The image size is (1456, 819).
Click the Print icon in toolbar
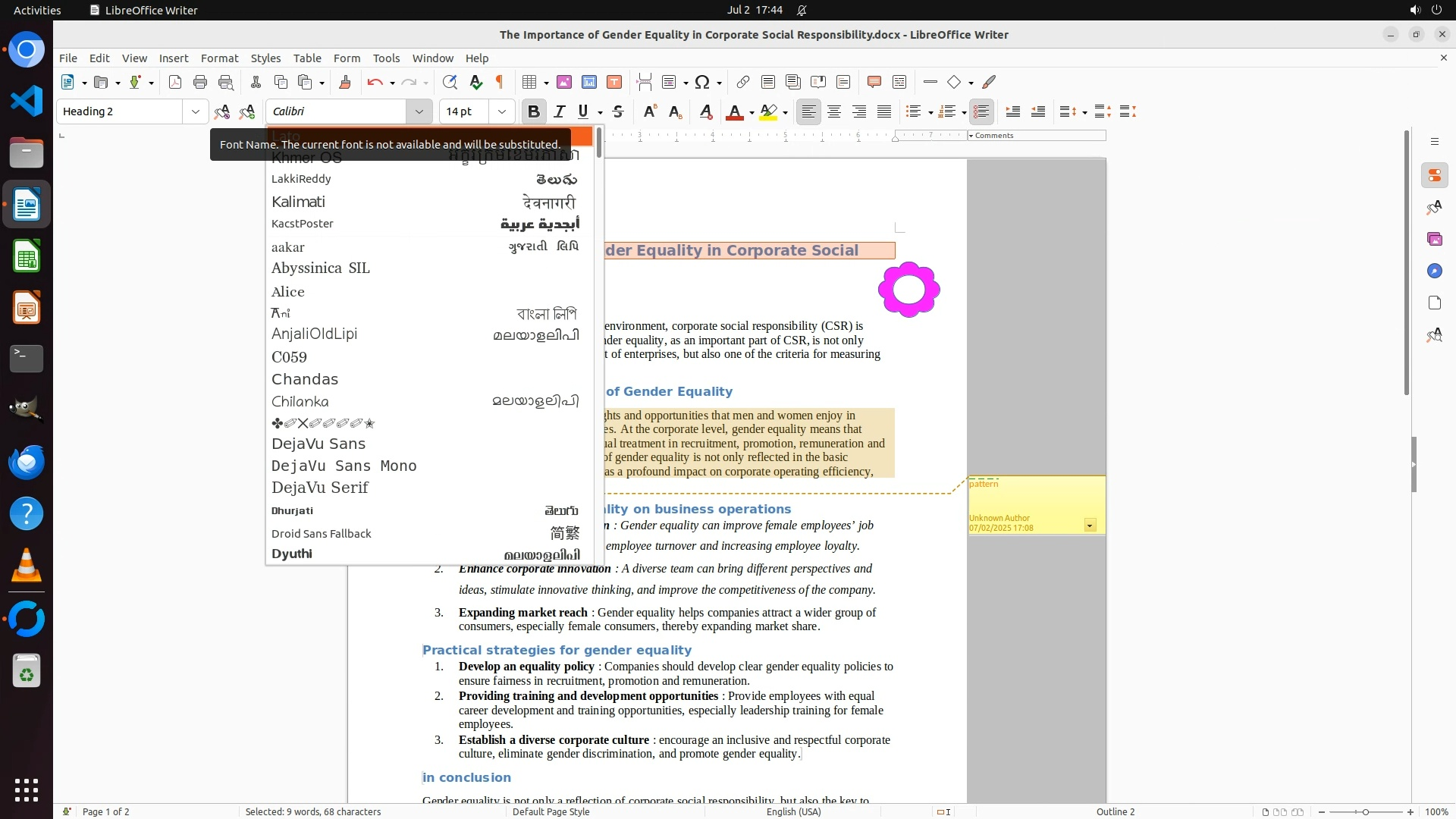tap(200, 82)
